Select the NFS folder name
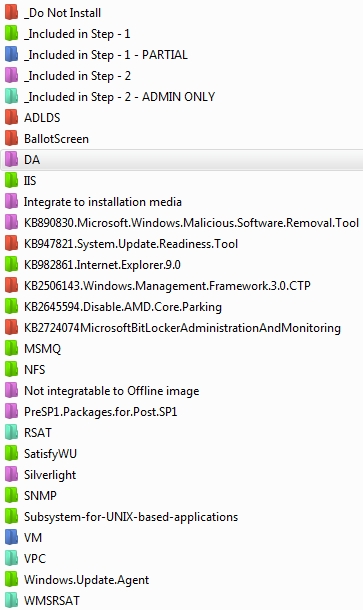 (x=35, y=370)
